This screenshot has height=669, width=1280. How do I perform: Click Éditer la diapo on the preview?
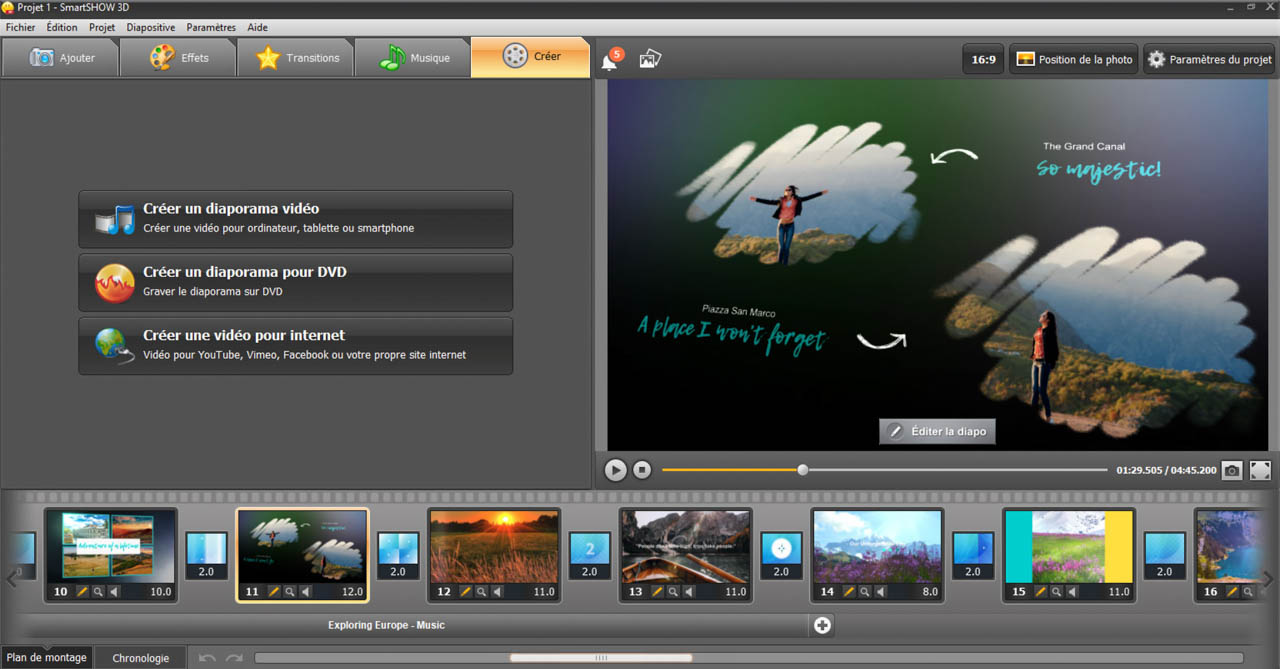point(937,431)
